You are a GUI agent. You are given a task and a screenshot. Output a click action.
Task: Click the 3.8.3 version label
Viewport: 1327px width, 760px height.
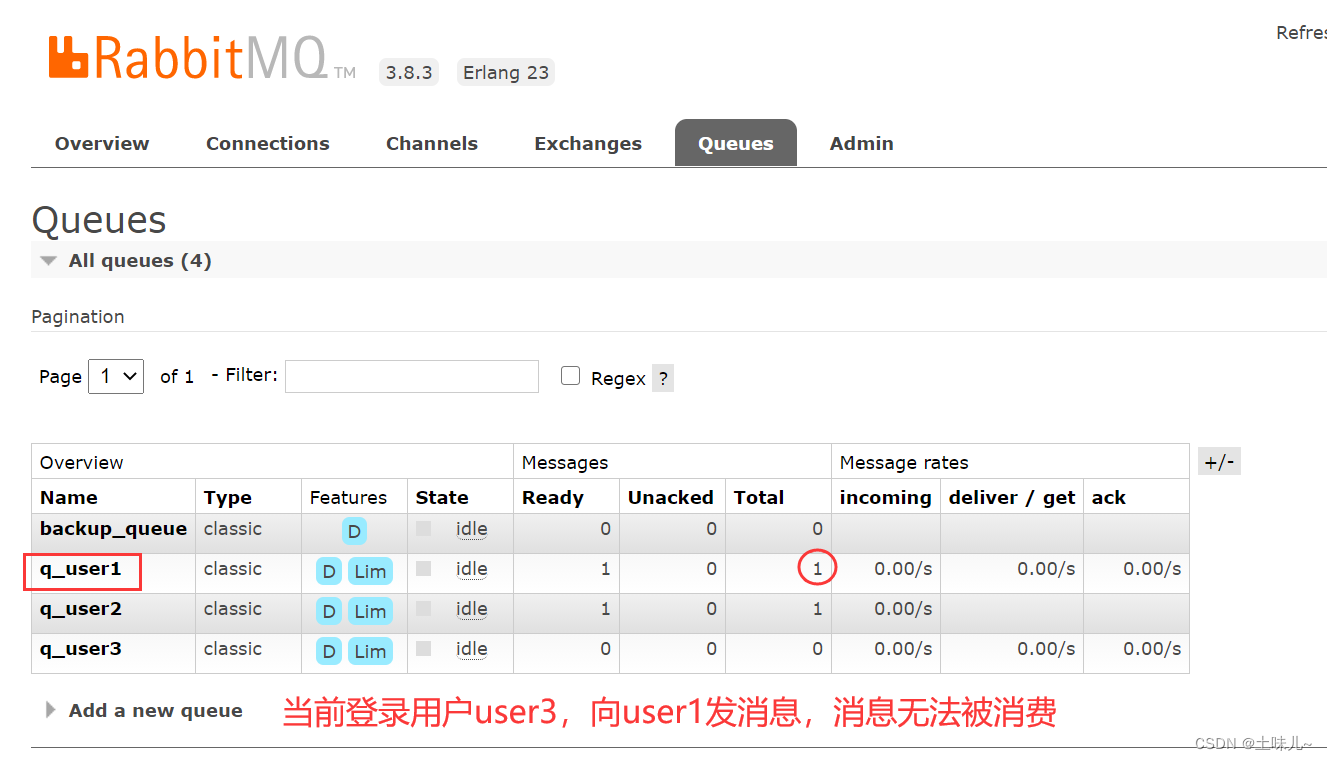coord(409,72)
